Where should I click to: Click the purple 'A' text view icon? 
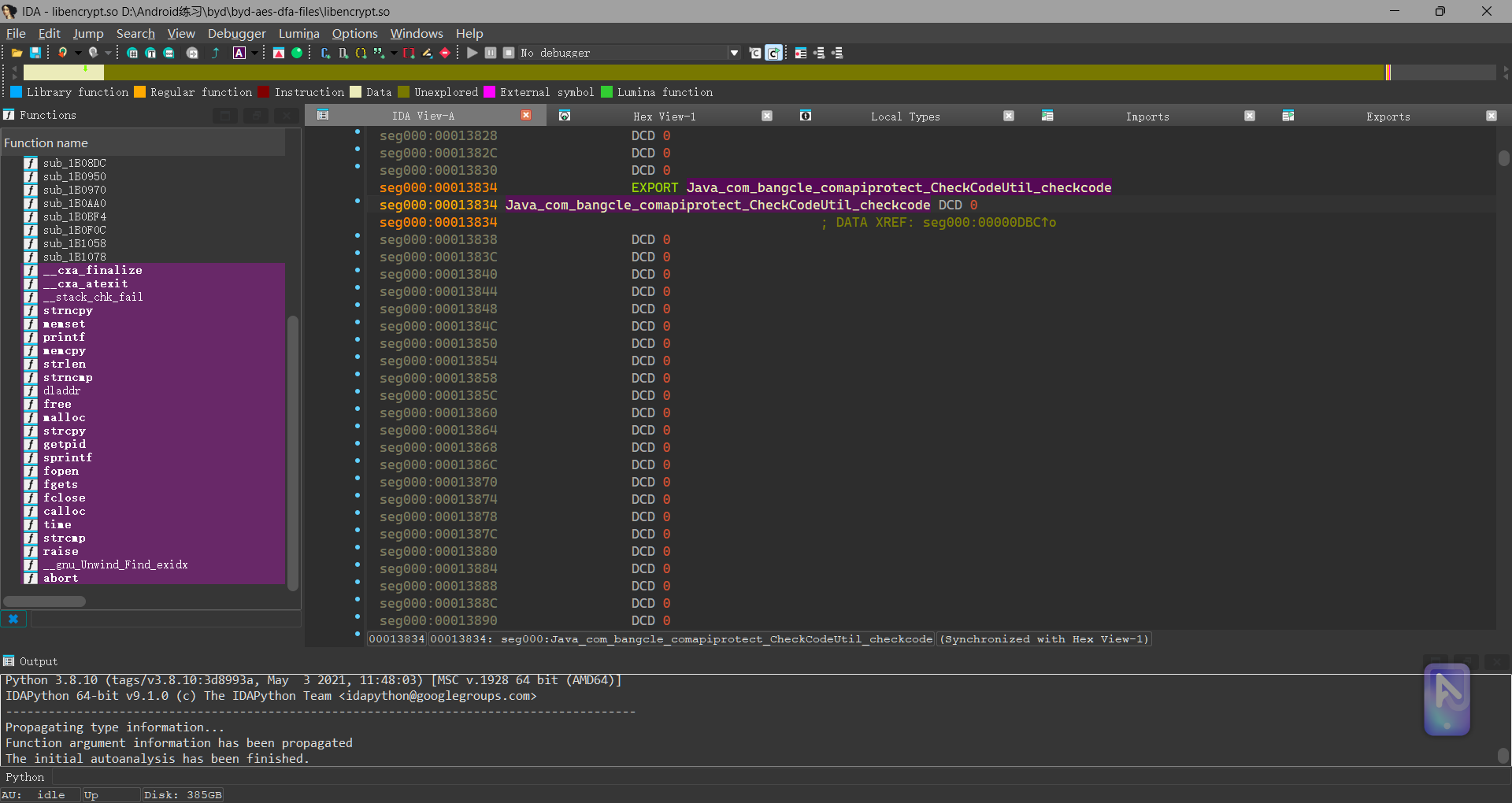coord(239,53)
